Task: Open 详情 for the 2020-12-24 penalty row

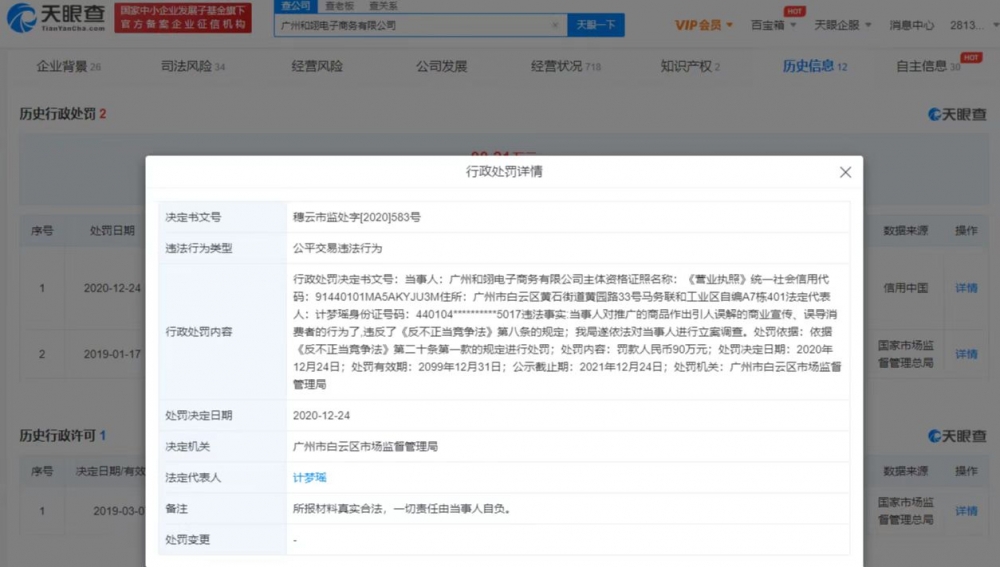Action: (x=966, y=288)
